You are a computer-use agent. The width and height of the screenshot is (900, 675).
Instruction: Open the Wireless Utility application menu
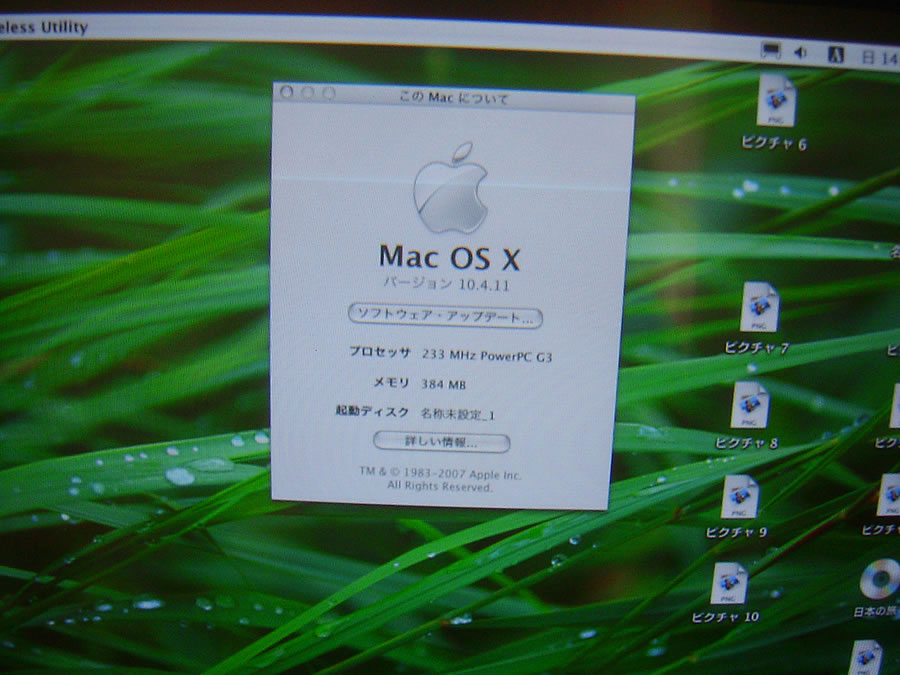pos(44,27)
